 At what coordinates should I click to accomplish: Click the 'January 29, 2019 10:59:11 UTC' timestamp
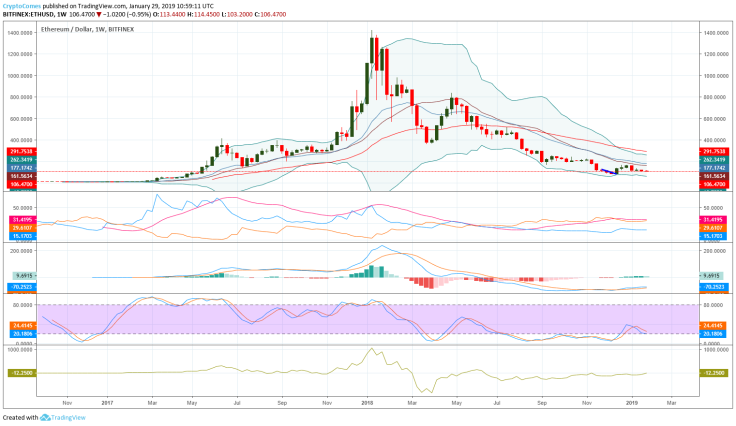tap(171, 6)
